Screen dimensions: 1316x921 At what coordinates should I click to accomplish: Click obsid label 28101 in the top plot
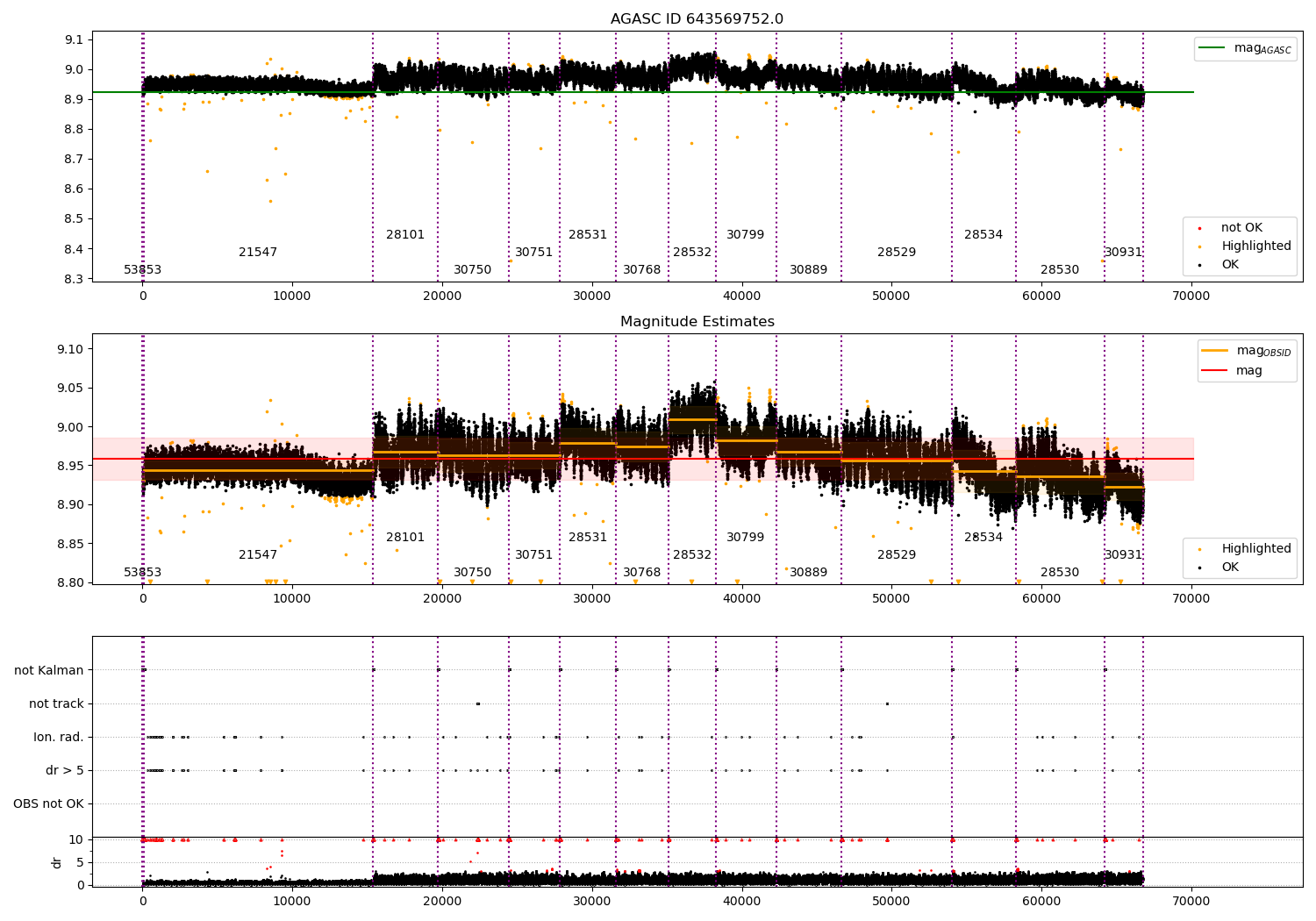tap(405, 235)
